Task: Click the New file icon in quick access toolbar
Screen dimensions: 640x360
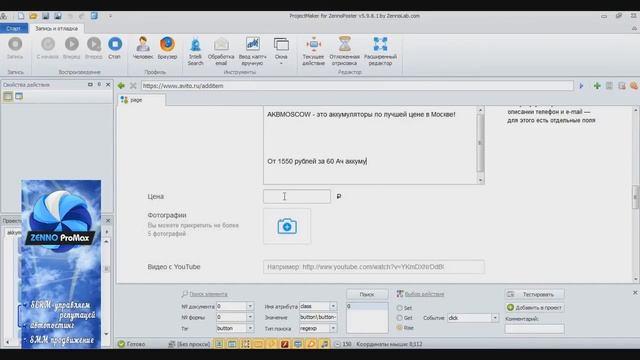Action: pyautogui.click(x=21, y=16)
